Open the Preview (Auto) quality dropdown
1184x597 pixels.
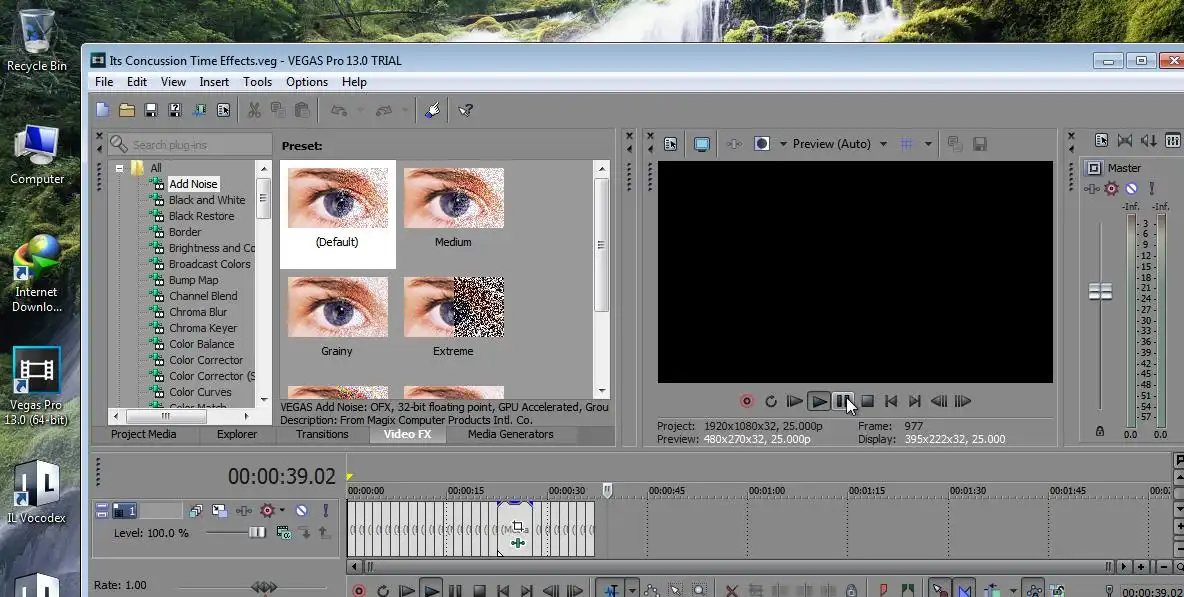click(x=883, y=144)
